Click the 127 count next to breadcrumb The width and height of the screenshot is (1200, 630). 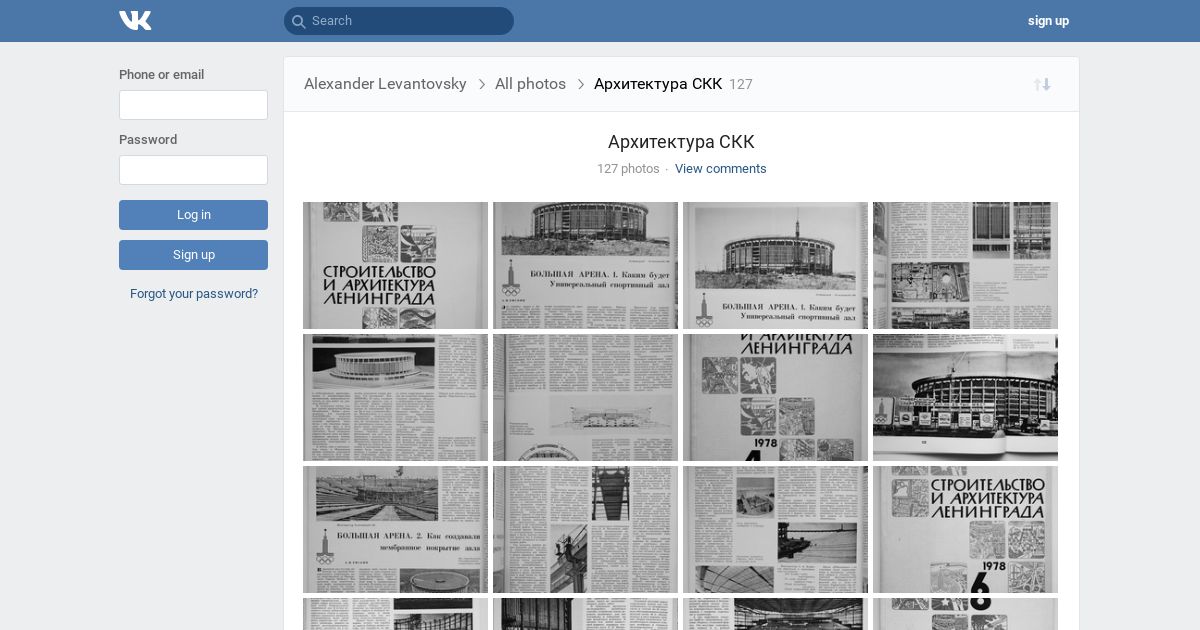(741, 85)
